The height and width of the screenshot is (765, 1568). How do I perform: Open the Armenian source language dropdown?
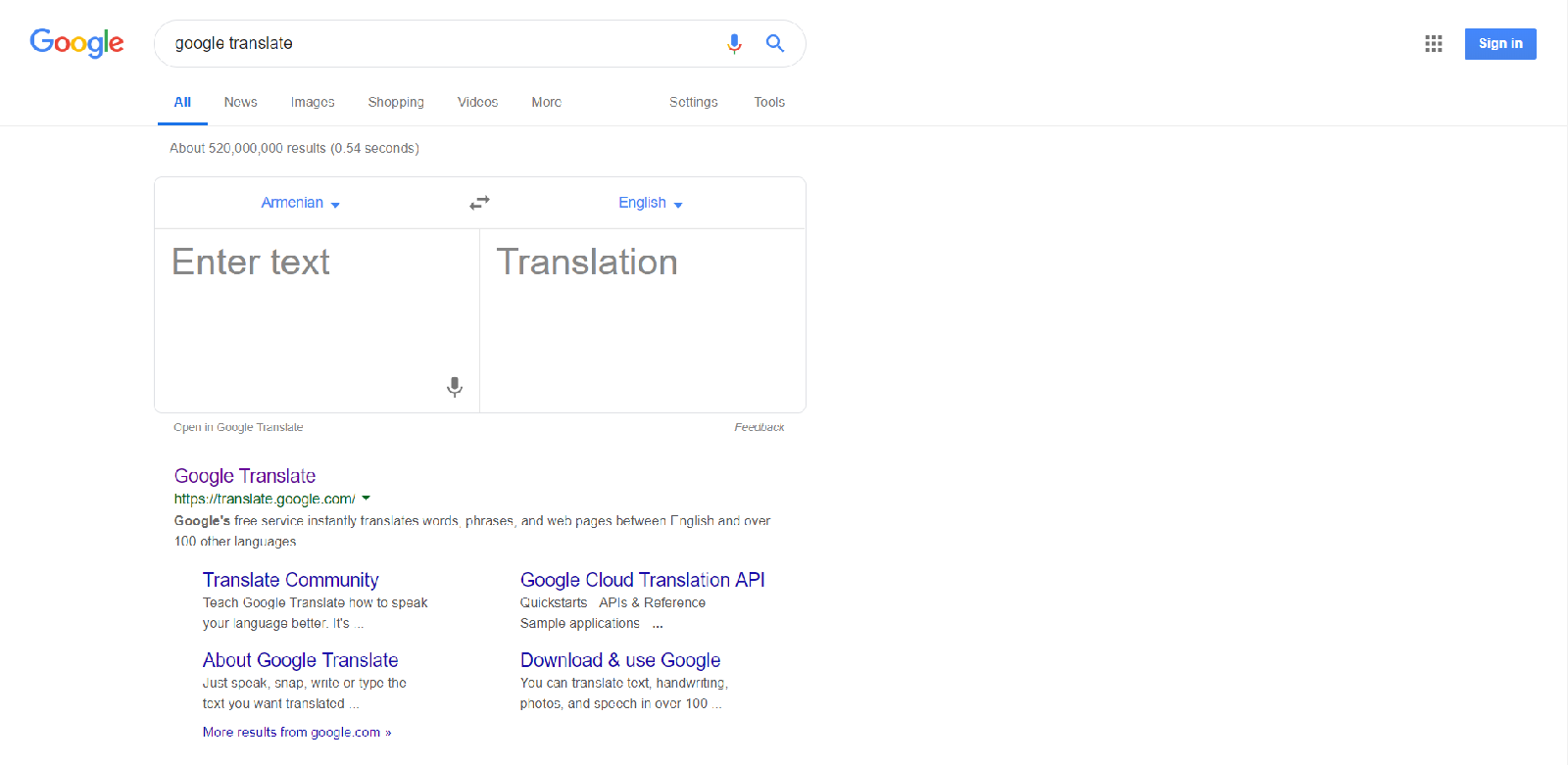(x=301, y=203)
